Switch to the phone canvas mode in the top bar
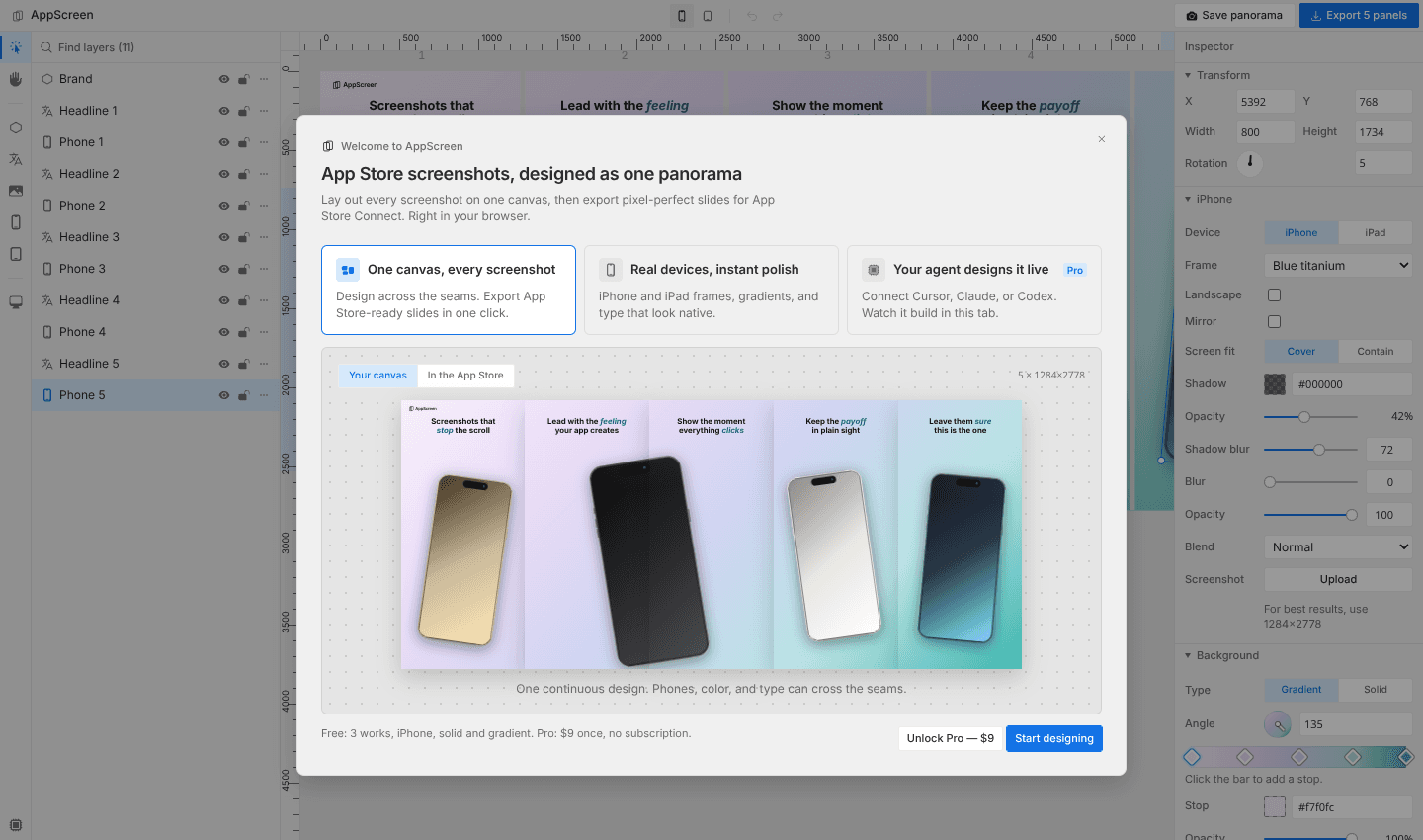 point(682,16)
